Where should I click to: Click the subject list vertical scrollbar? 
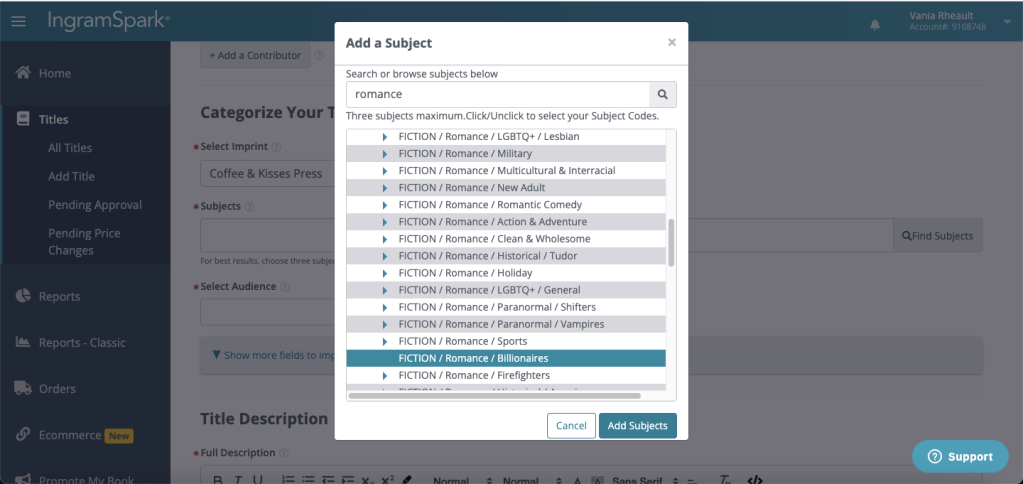671,242
